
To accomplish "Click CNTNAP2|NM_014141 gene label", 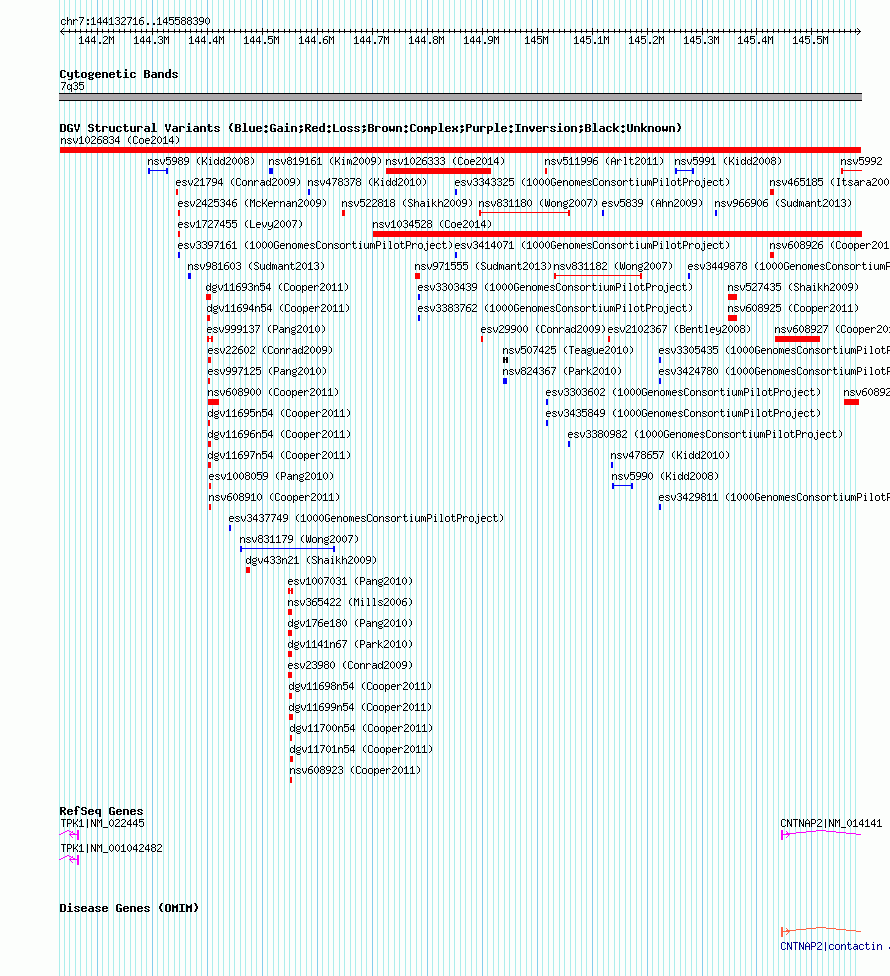I will 831,824.
